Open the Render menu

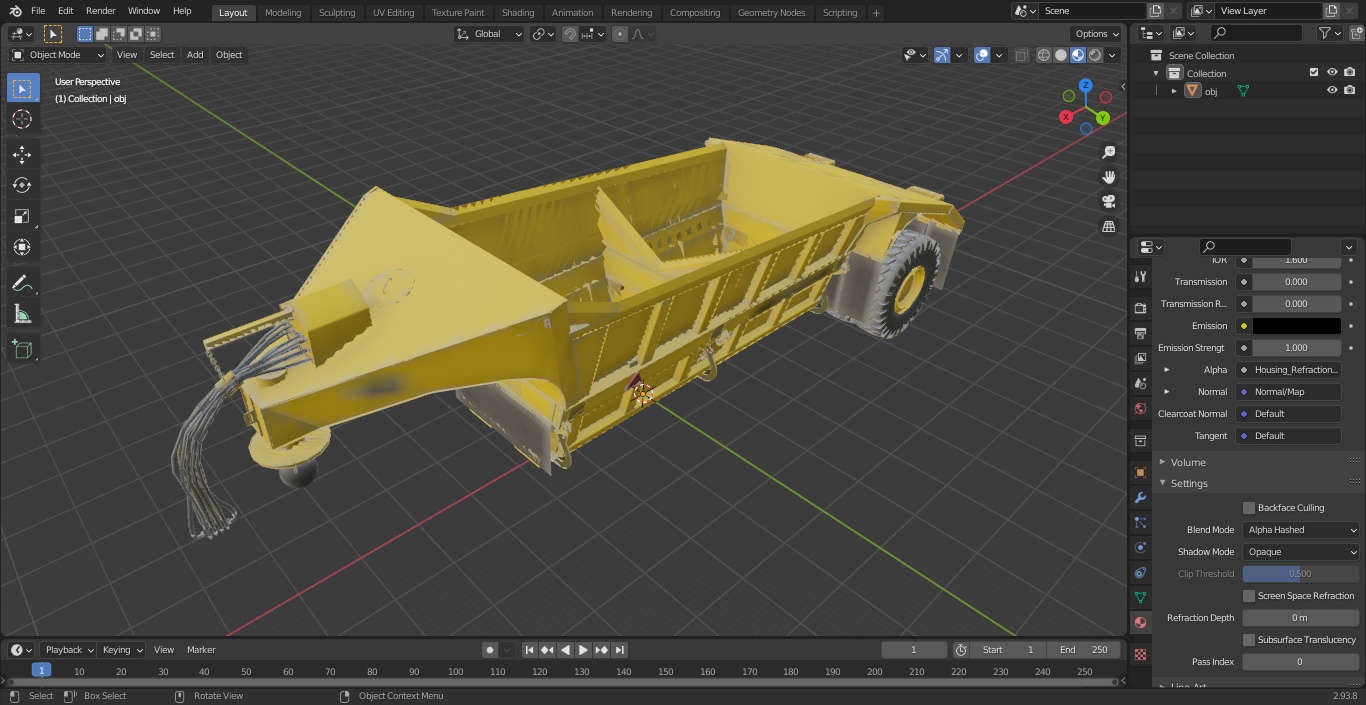tap(100, 11)
